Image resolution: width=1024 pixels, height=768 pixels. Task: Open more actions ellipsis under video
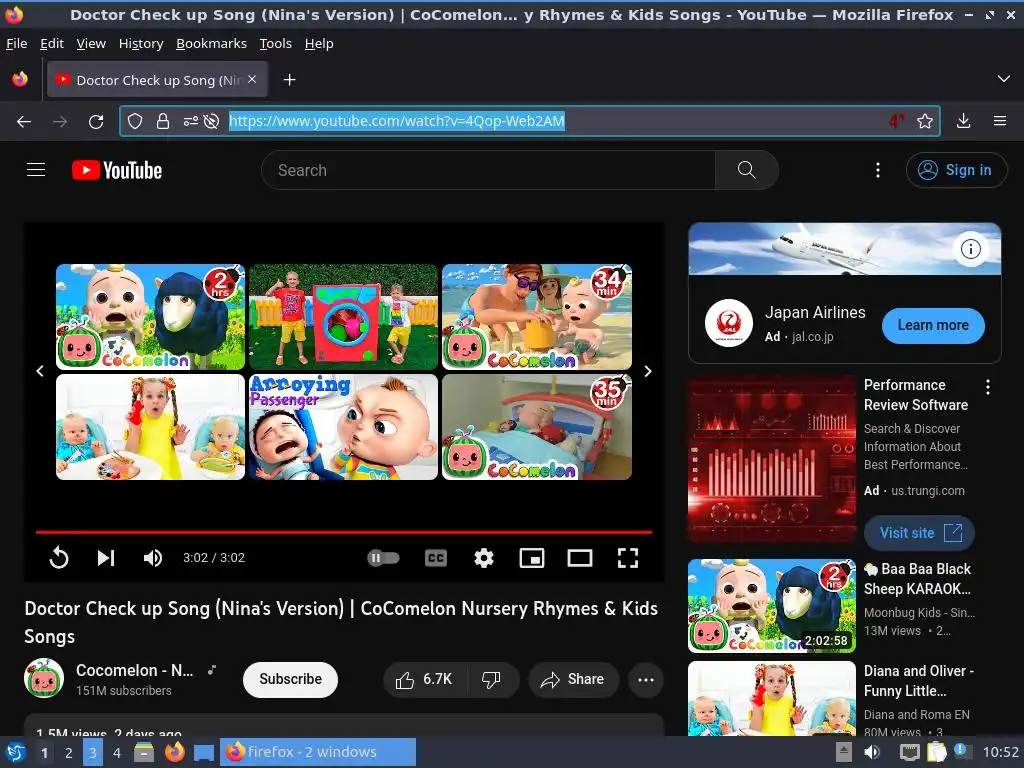point(646,680)
